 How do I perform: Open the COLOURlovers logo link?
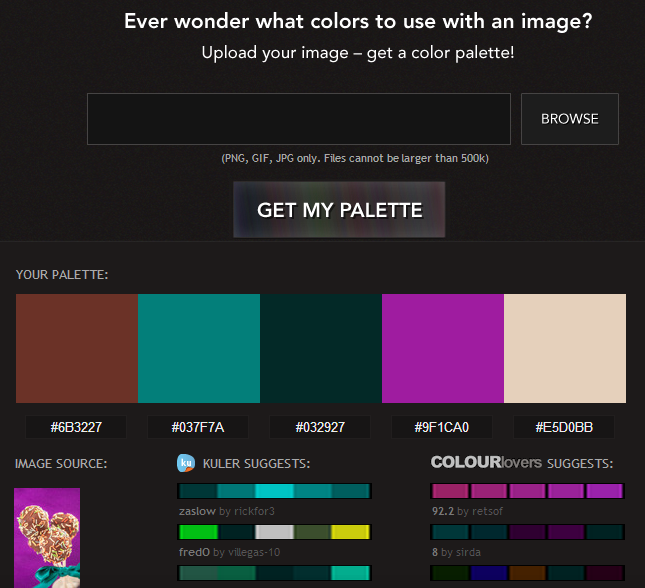486,462
